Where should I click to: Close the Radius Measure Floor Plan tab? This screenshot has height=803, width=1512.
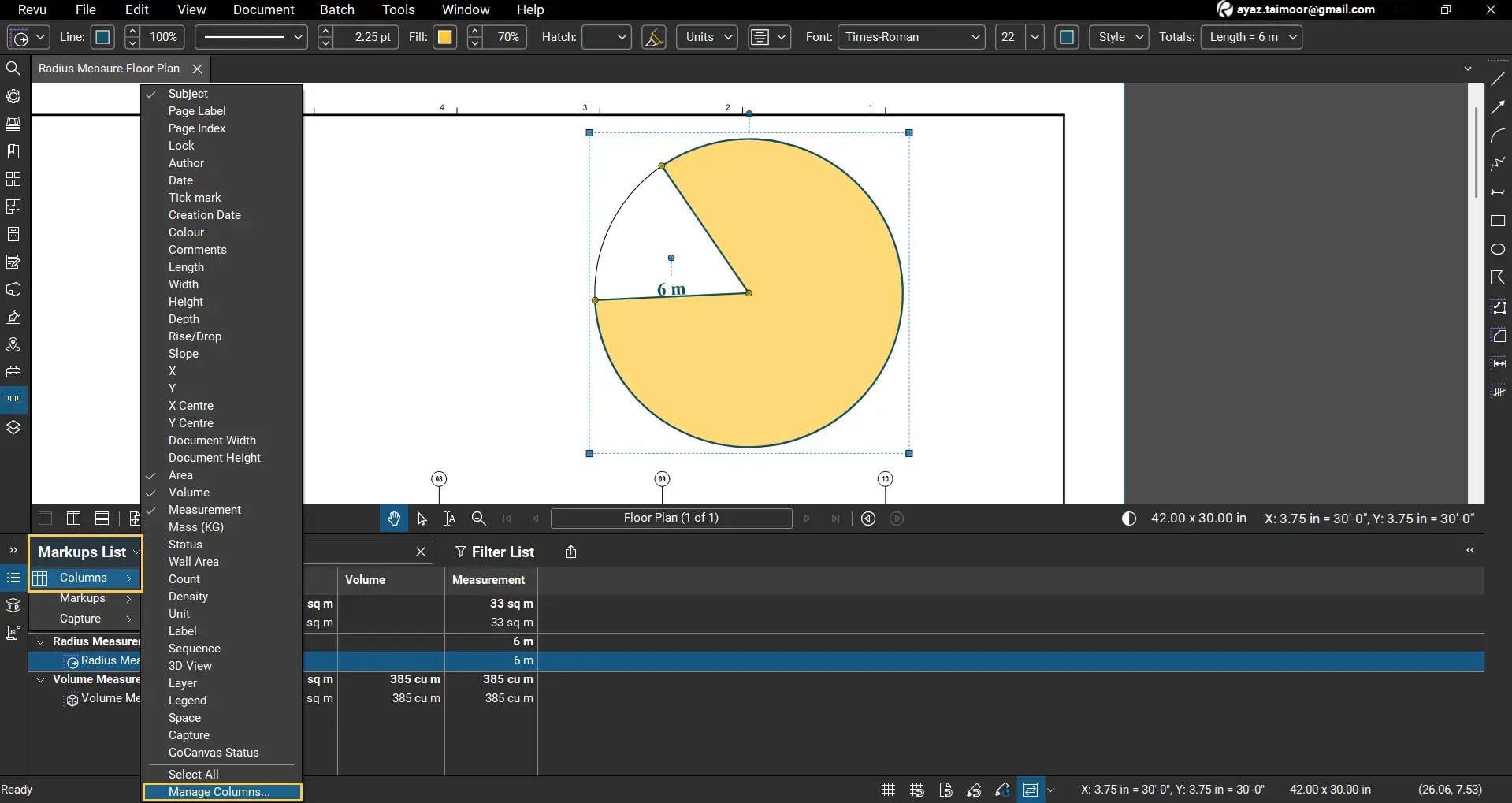click(x=198, y=69)
